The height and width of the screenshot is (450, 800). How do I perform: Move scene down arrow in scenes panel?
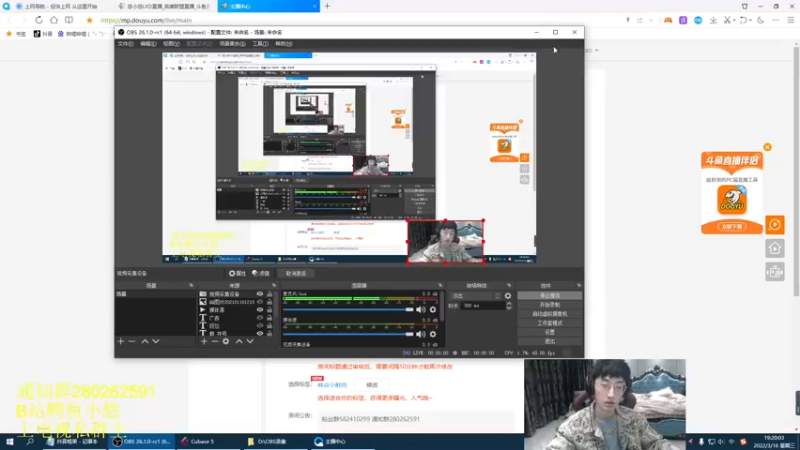[156, 341]
